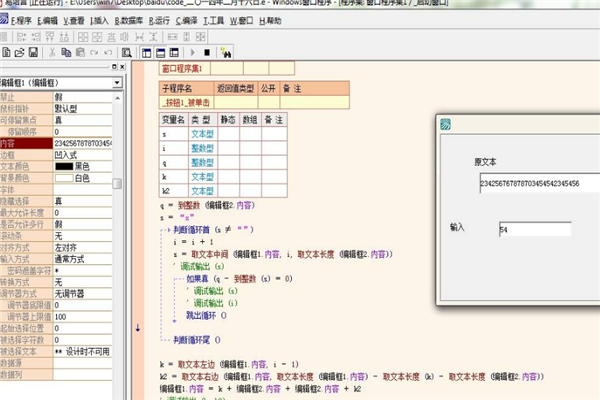Image resolution: width=600 pixels, height=400 pixels.
Task: Click the equal vertical spacing icon
Action: point(153,37)
